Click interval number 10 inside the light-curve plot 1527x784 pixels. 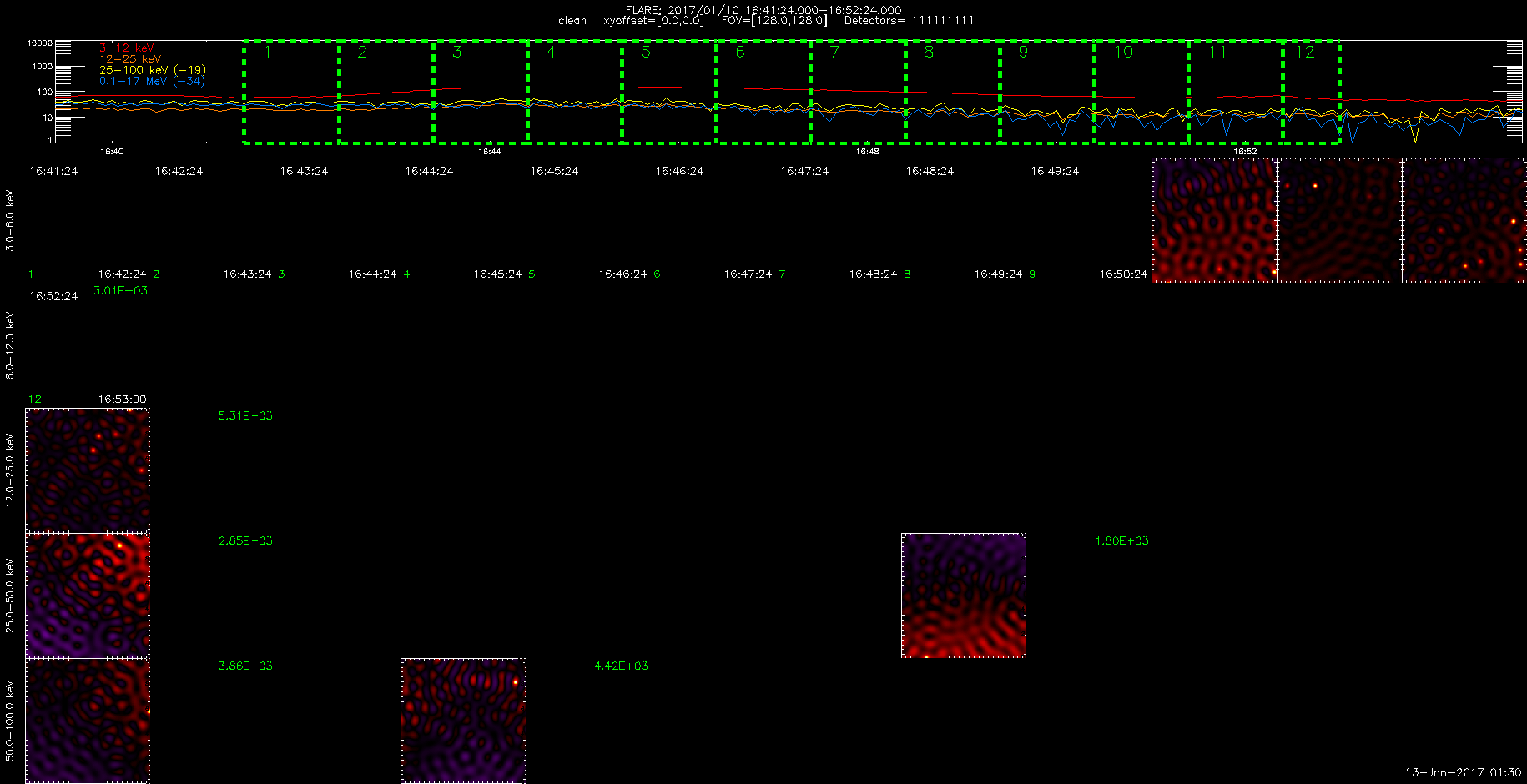click(x=1123, y=52)
